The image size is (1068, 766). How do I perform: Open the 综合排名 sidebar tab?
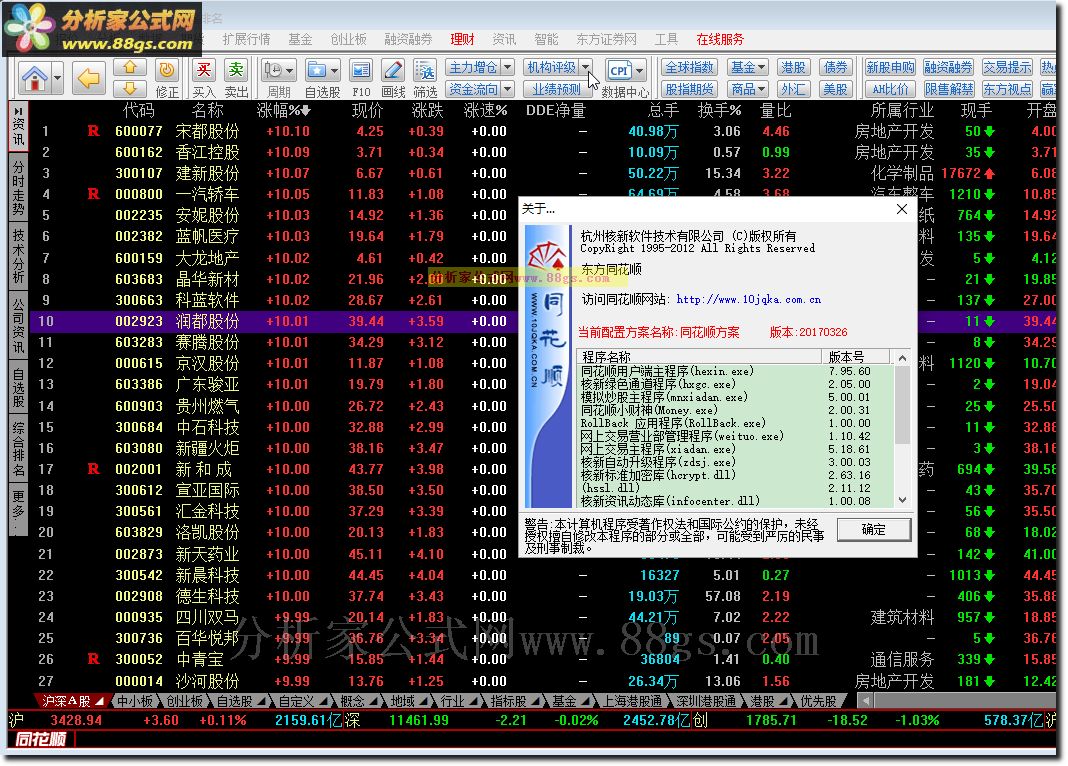pyautogui.click(x=18, y=448)
